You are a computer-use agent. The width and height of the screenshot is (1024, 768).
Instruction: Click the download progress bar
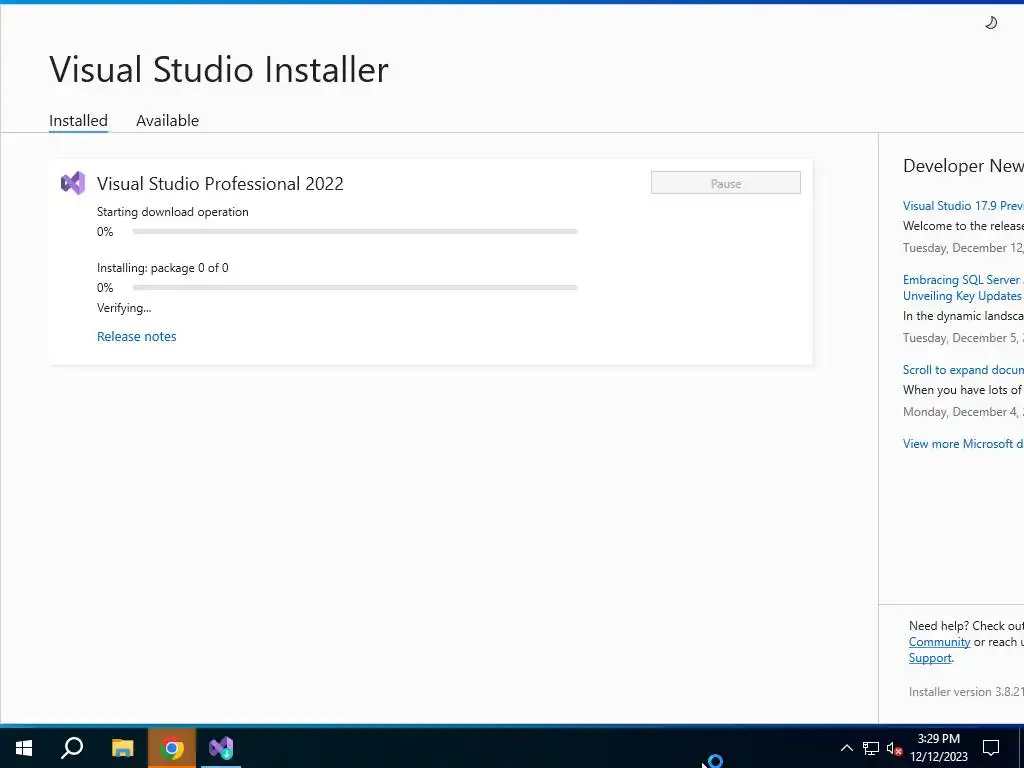coord(355,231)
